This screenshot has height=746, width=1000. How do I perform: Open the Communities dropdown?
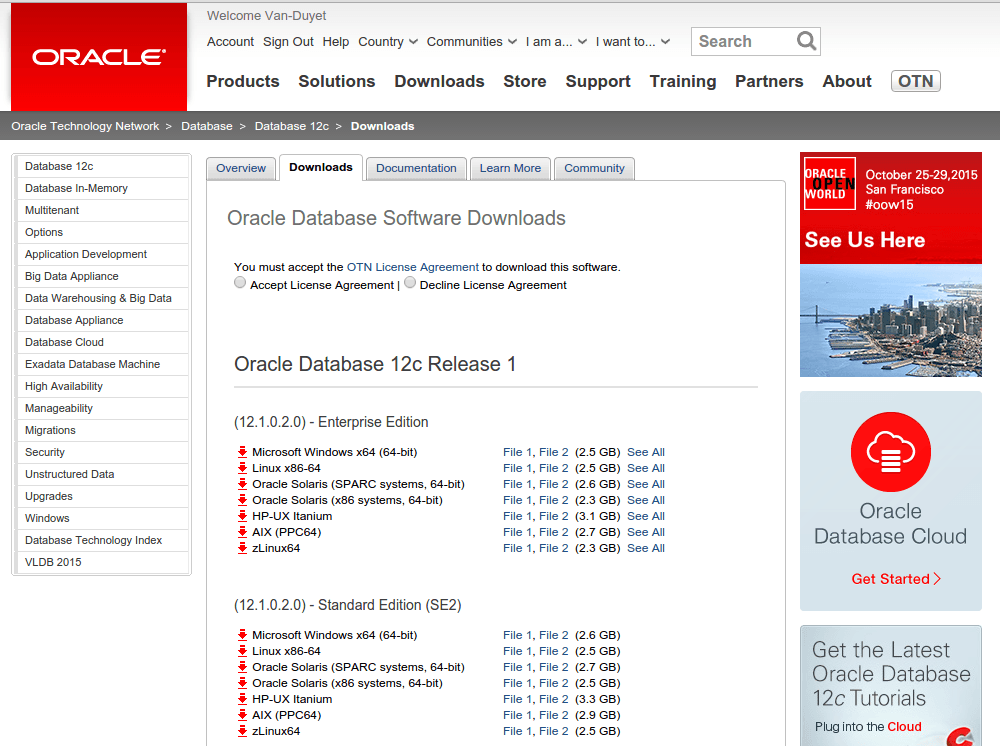pyautogui.click(x=470, y=41)
